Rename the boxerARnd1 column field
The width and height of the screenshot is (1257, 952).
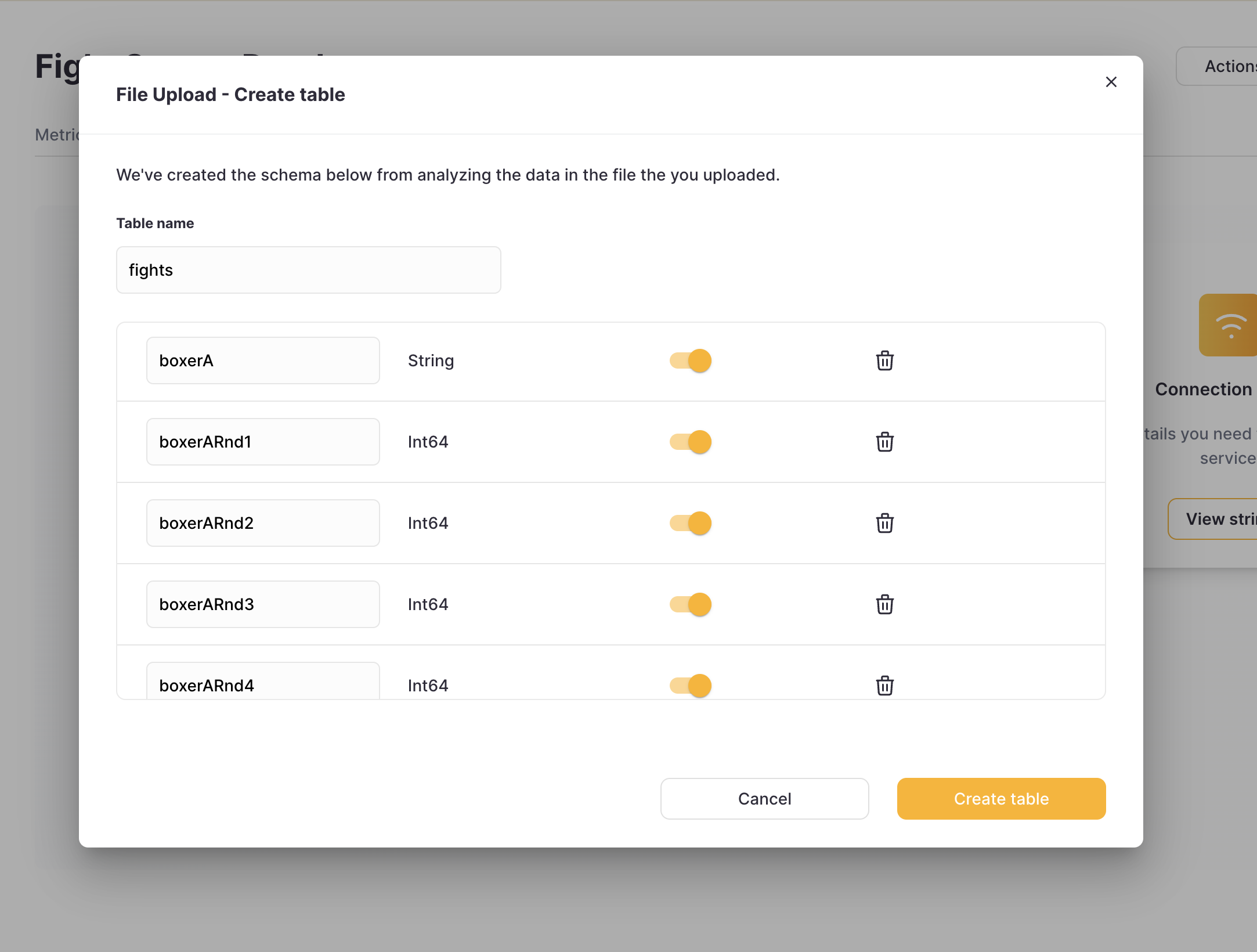coord(263,442)
